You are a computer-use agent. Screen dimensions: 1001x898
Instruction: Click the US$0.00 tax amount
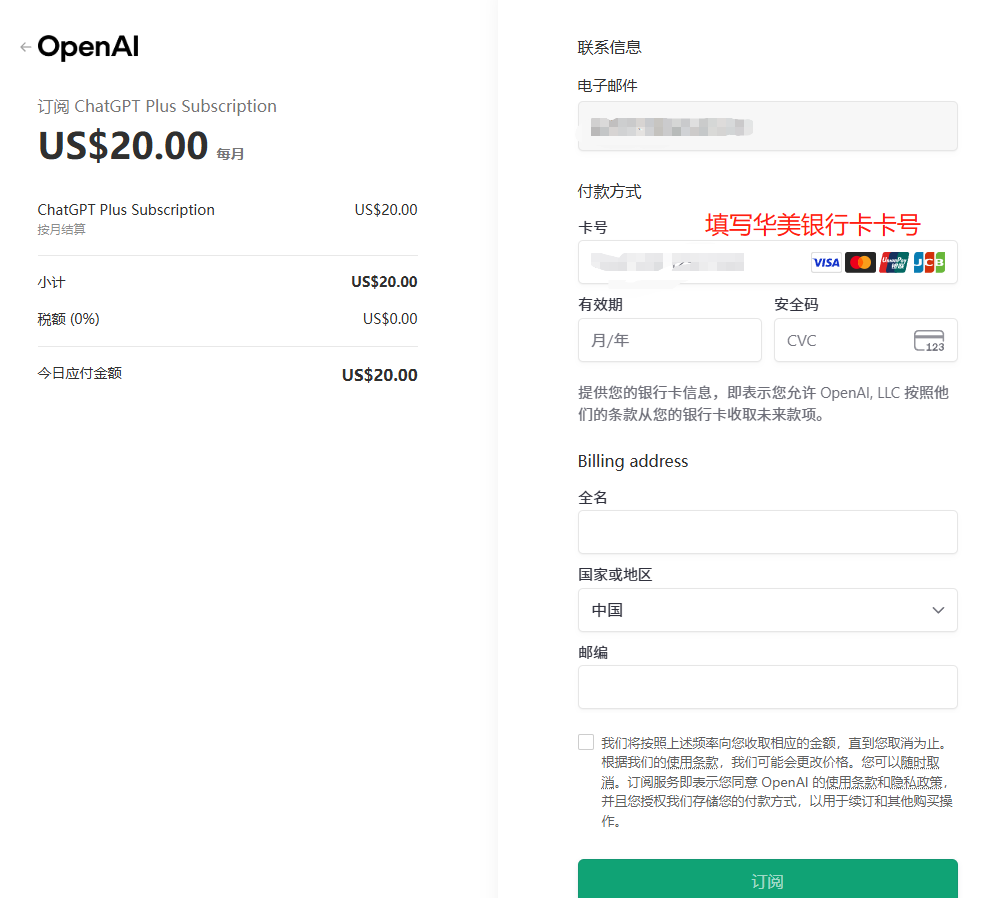pos(390,318)
